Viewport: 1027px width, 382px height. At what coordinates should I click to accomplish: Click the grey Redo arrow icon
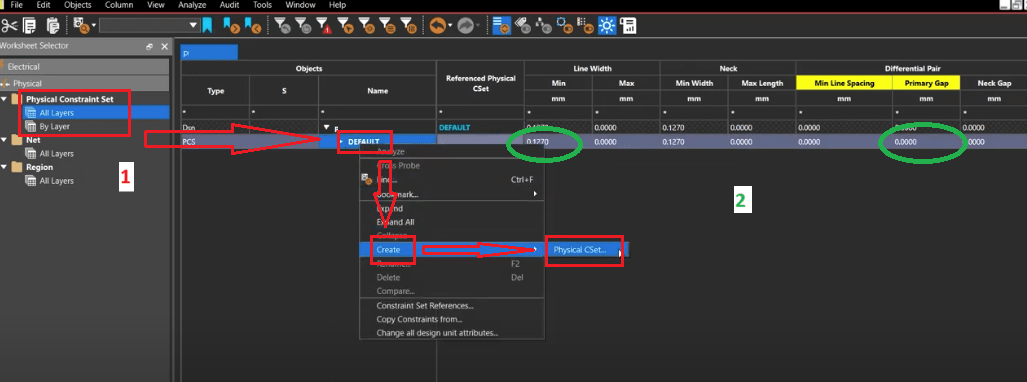coord(466,26)
